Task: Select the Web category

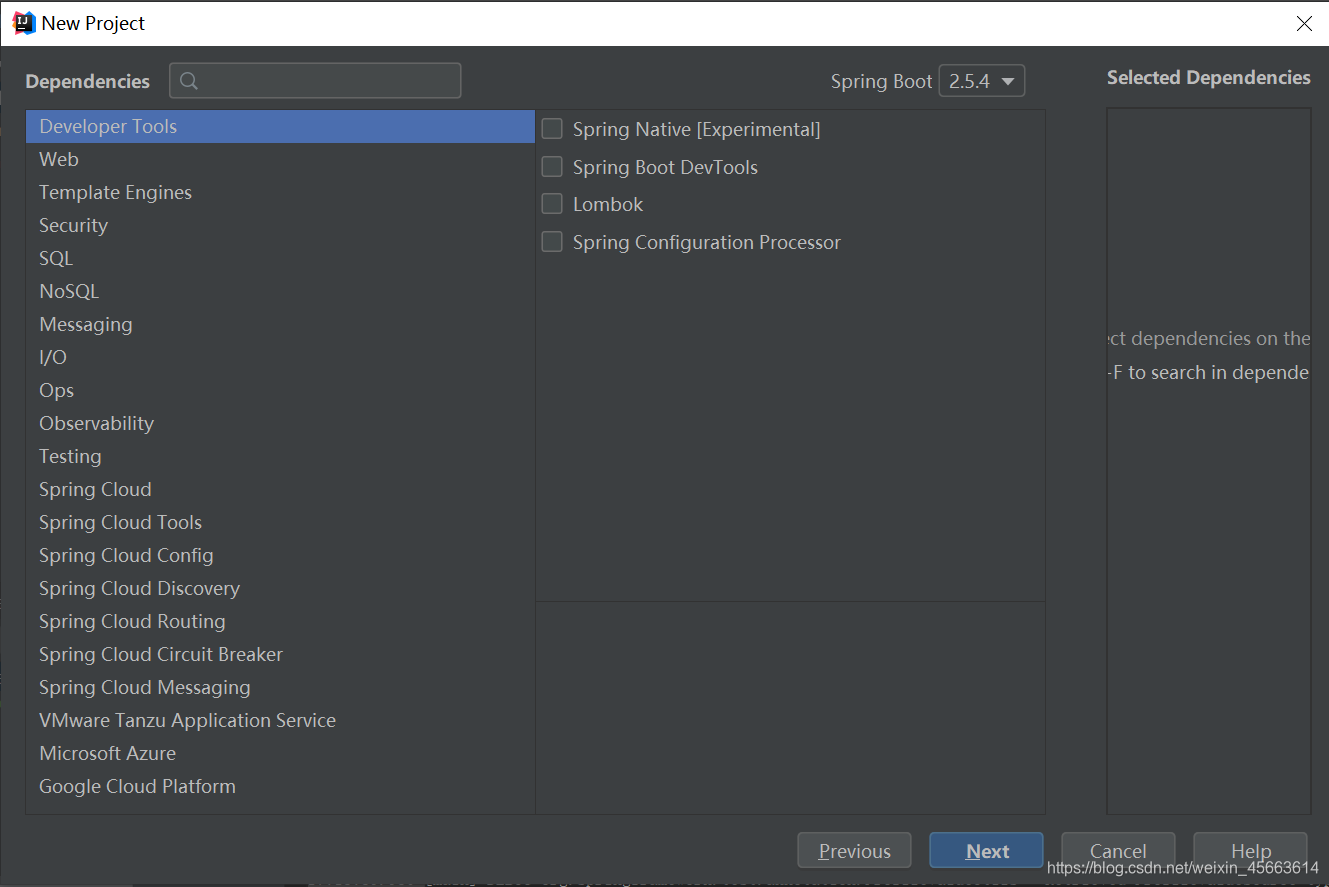Action: pyautogui.click(x=281, y=159)
